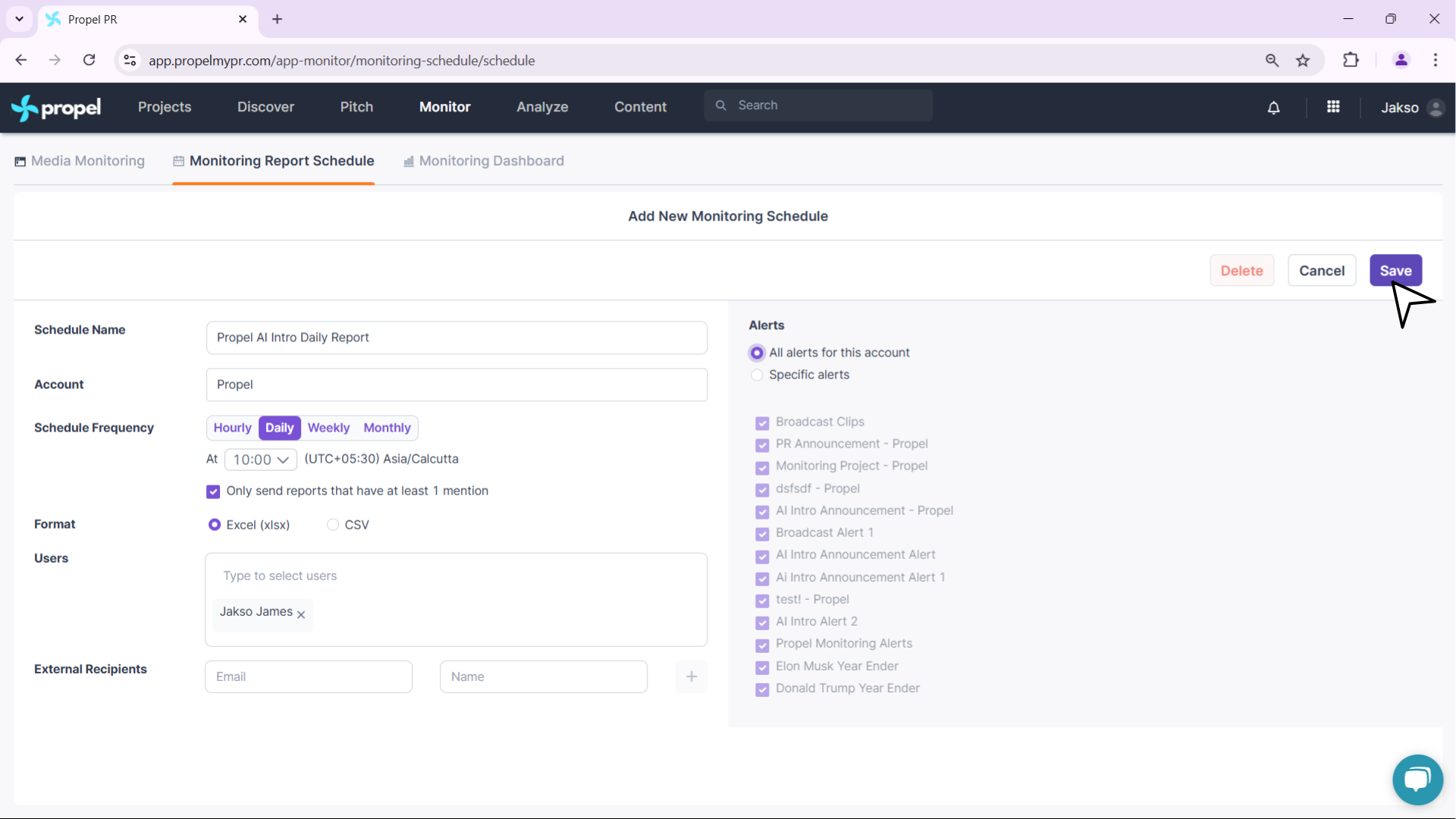Toggle Broadcast Clips alert checkbox

[x=762, y=422]
